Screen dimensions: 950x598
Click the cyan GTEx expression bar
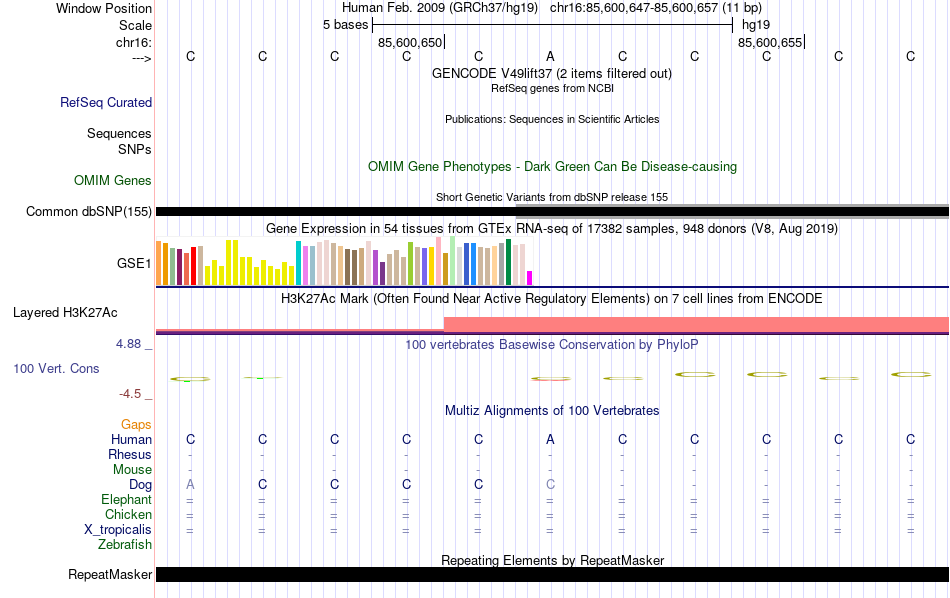pos(298,263)
